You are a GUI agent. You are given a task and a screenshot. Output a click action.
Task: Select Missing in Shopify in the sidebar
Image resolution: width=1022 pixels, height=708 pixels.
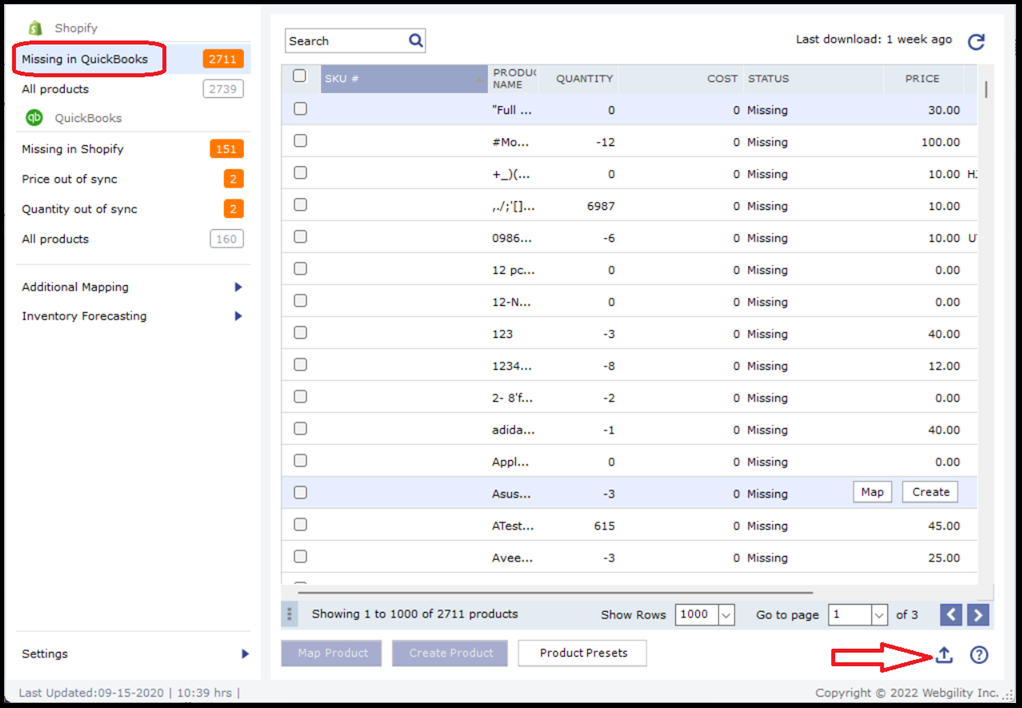pyautogui.click(x=73, y=149)
